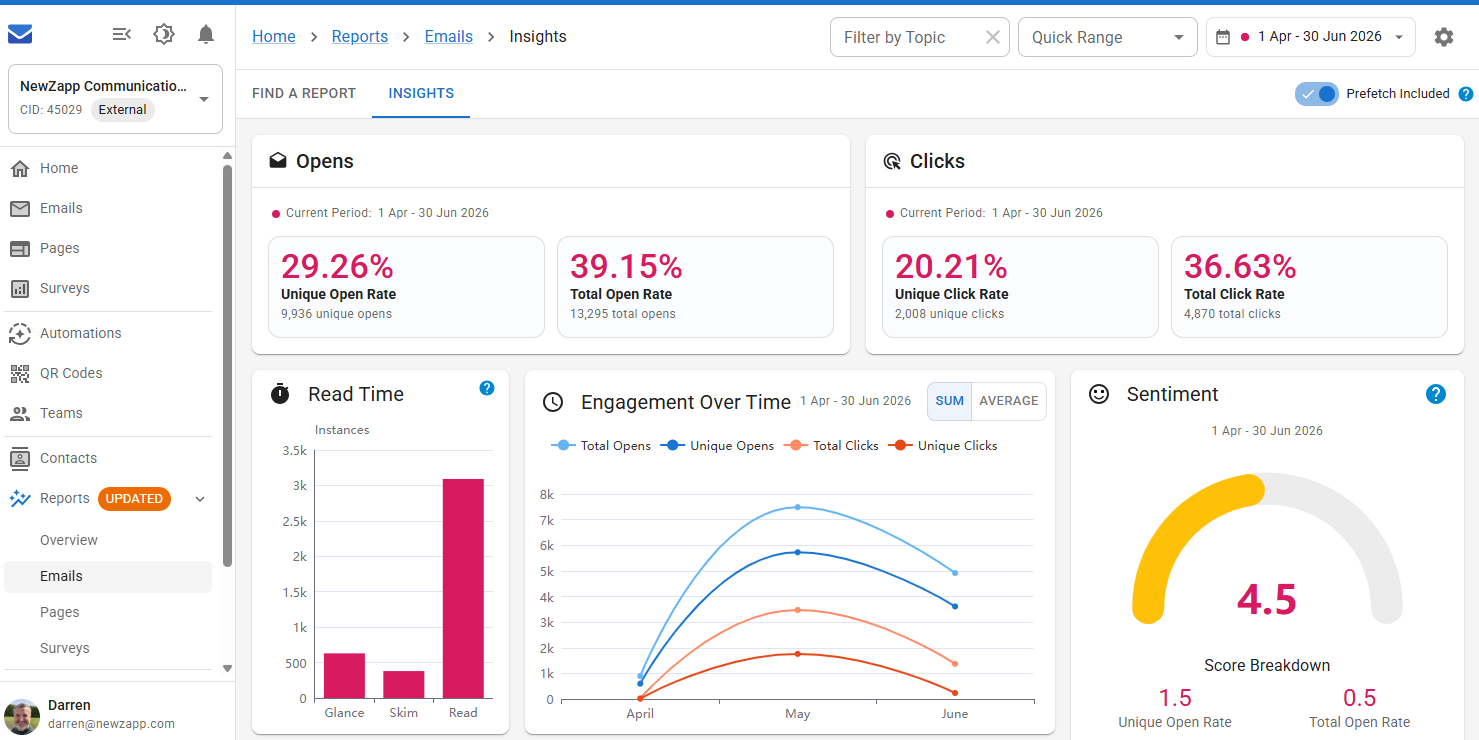Click the Total Opens May data point
This screenshot has height=740, width=1479.
pos(797,507)
